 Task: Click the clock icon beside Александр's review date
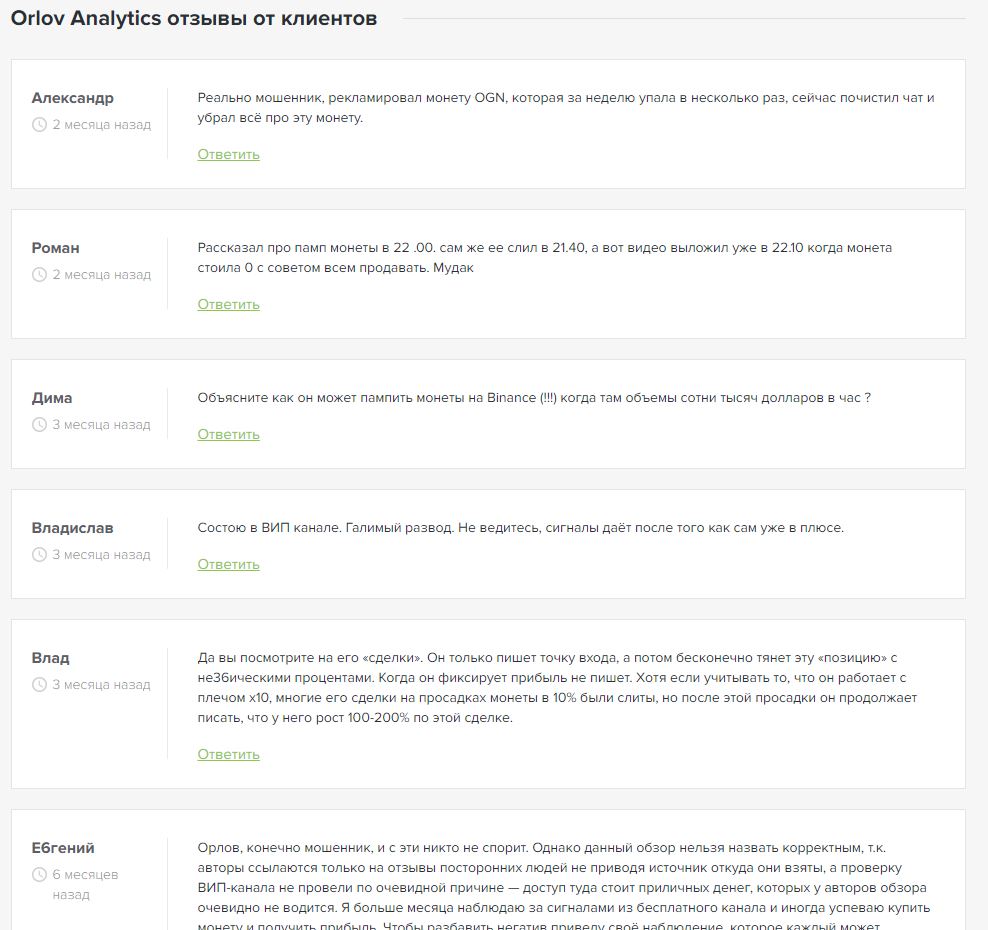40,125
